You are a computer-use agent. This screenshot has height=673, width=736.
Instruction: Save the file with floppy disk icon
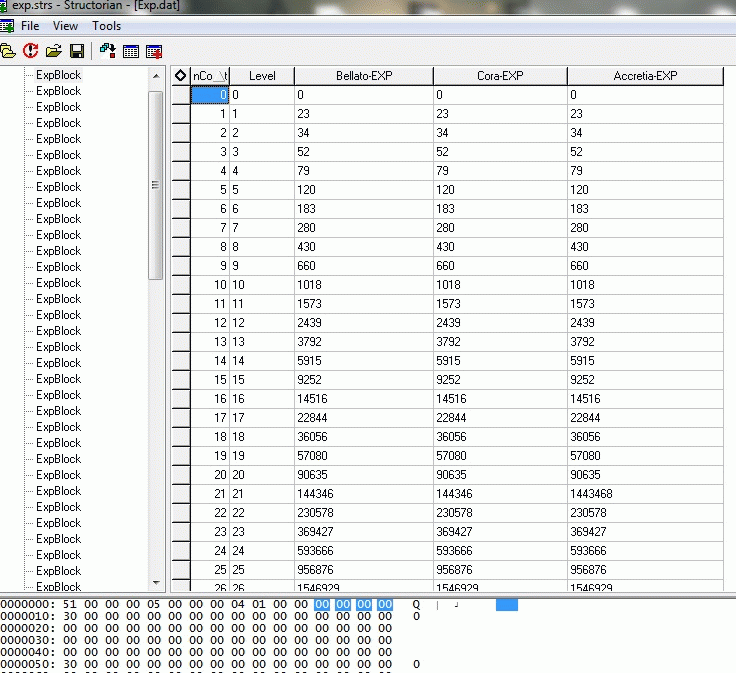tap(77, 51)
